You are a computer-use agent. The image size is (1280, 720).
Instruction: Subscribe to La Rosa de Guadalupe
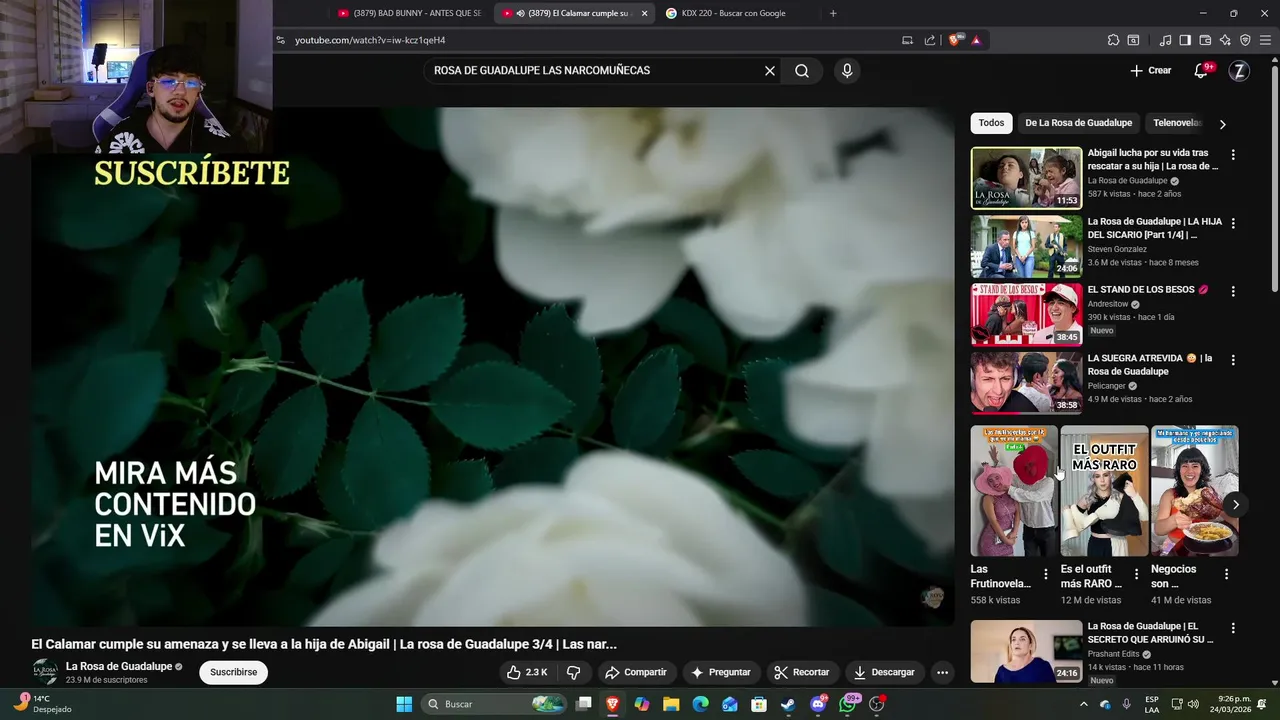pyautogui.click(x=234, y=672)
